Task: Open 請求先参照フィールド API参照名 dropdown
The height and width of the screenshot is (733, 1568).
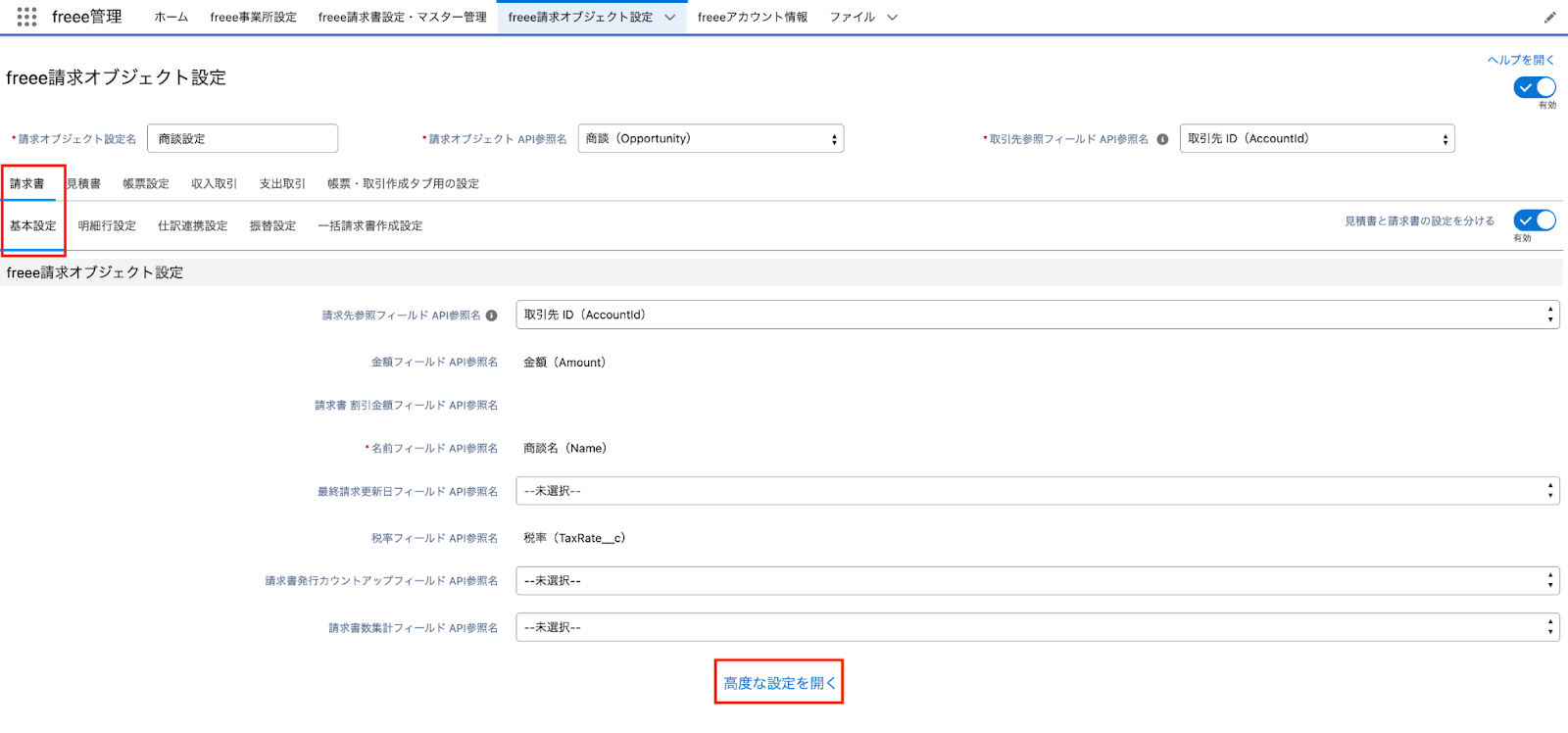Action: tap(1038, 315)
